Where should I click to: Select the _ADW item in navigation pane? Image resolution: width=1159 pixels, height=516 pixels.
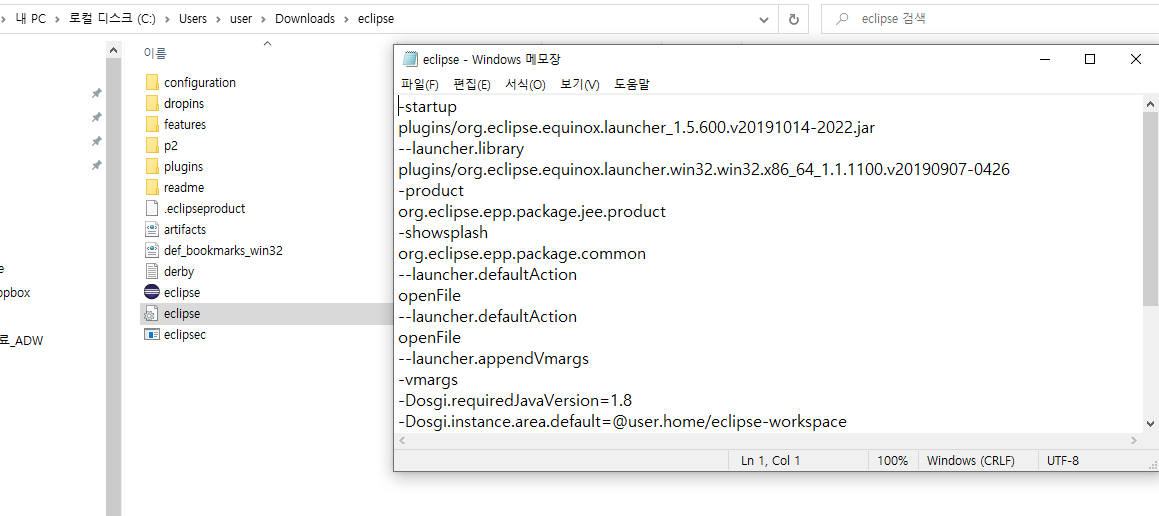(x=21, y=341)
